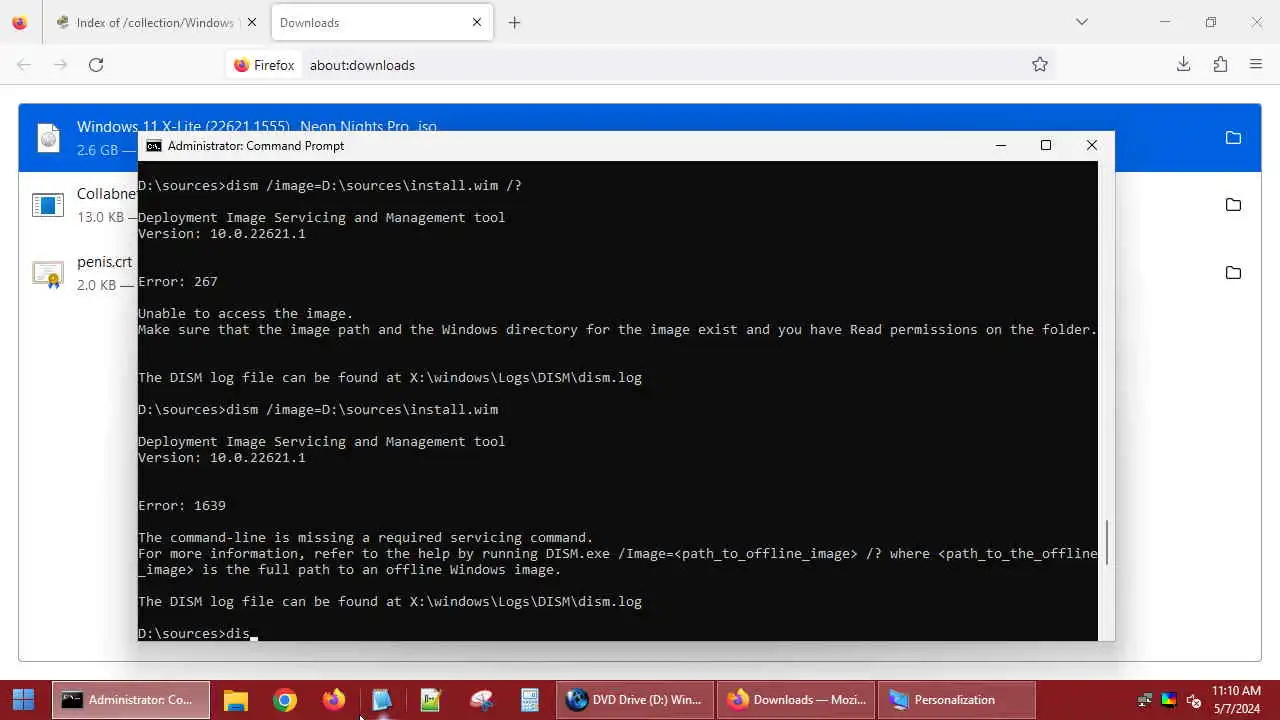This screenshot has height=720, width=1280.
Task: Open the Firefox downloads panel icon
Action: pyautogui.click(x=1183, y=65)
